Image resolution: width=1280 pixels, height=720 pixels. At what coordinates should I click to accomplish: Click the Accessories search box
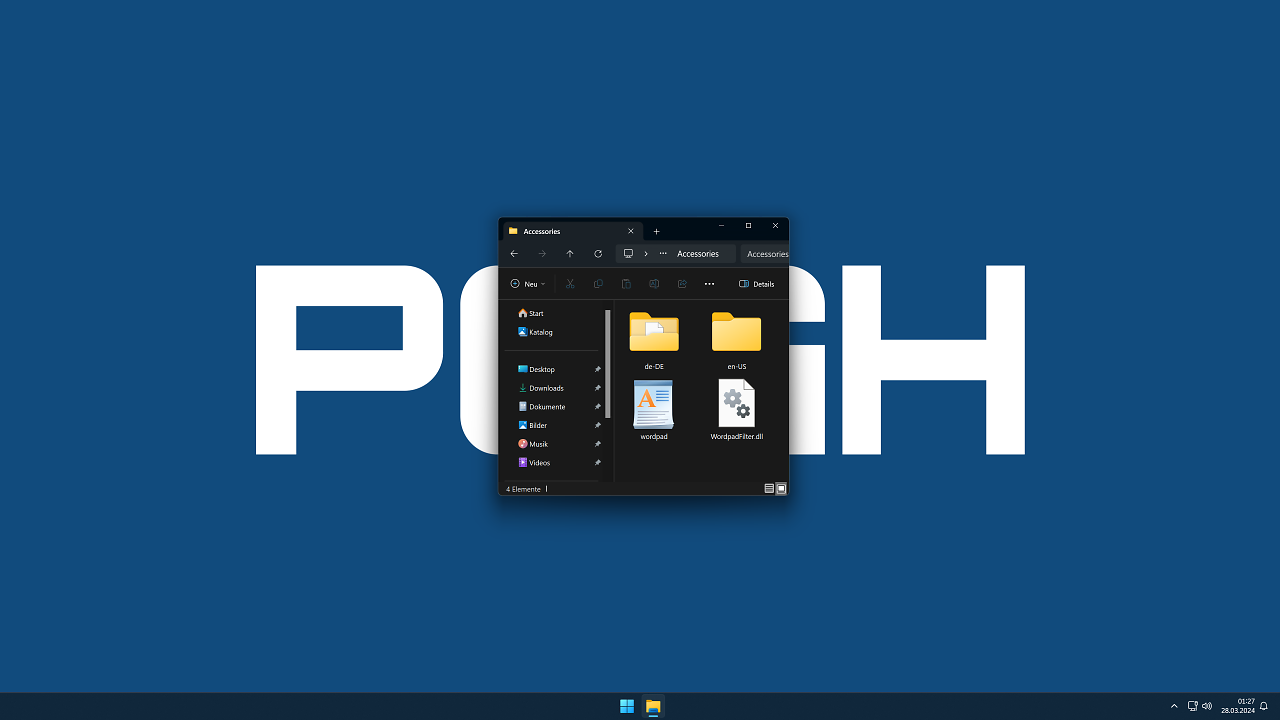point(765,254)
